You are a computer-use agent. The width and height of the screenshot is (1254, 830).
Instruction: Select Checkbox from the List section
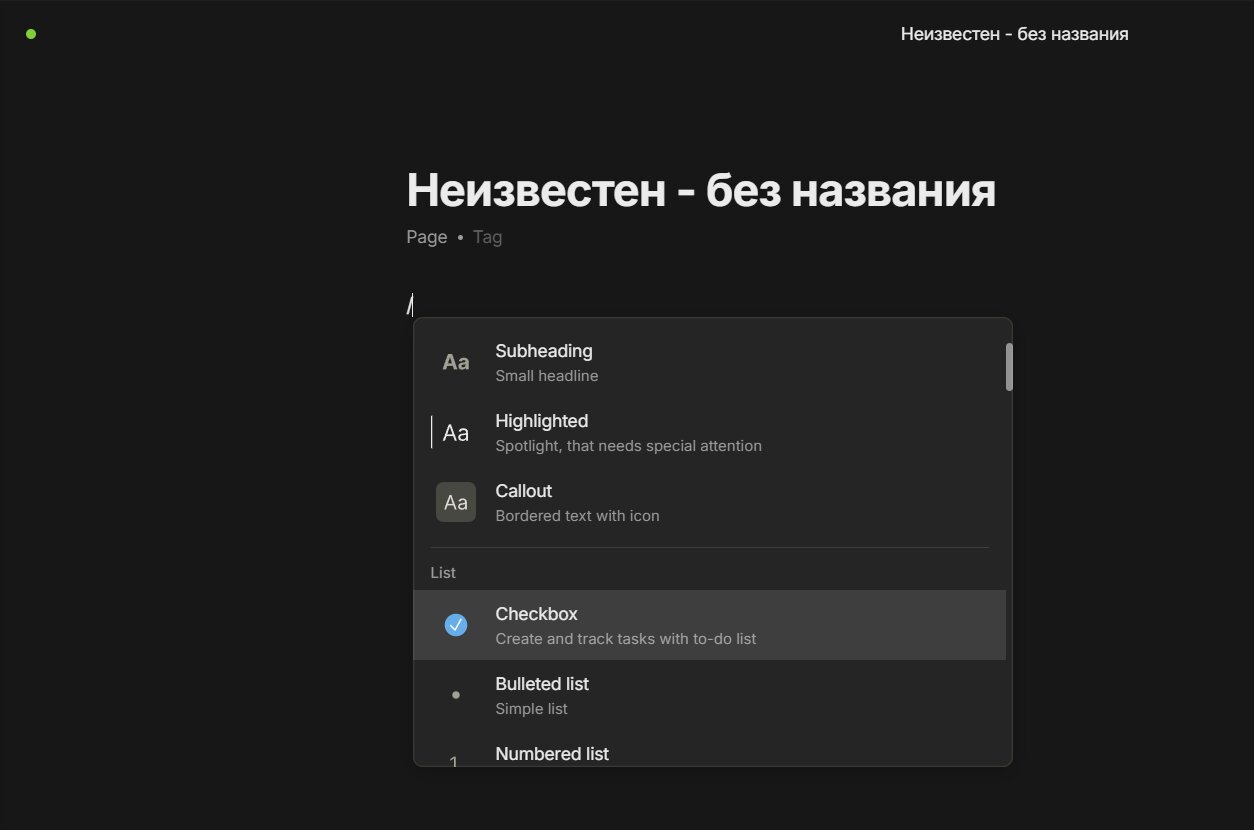(x=709, y=625)
